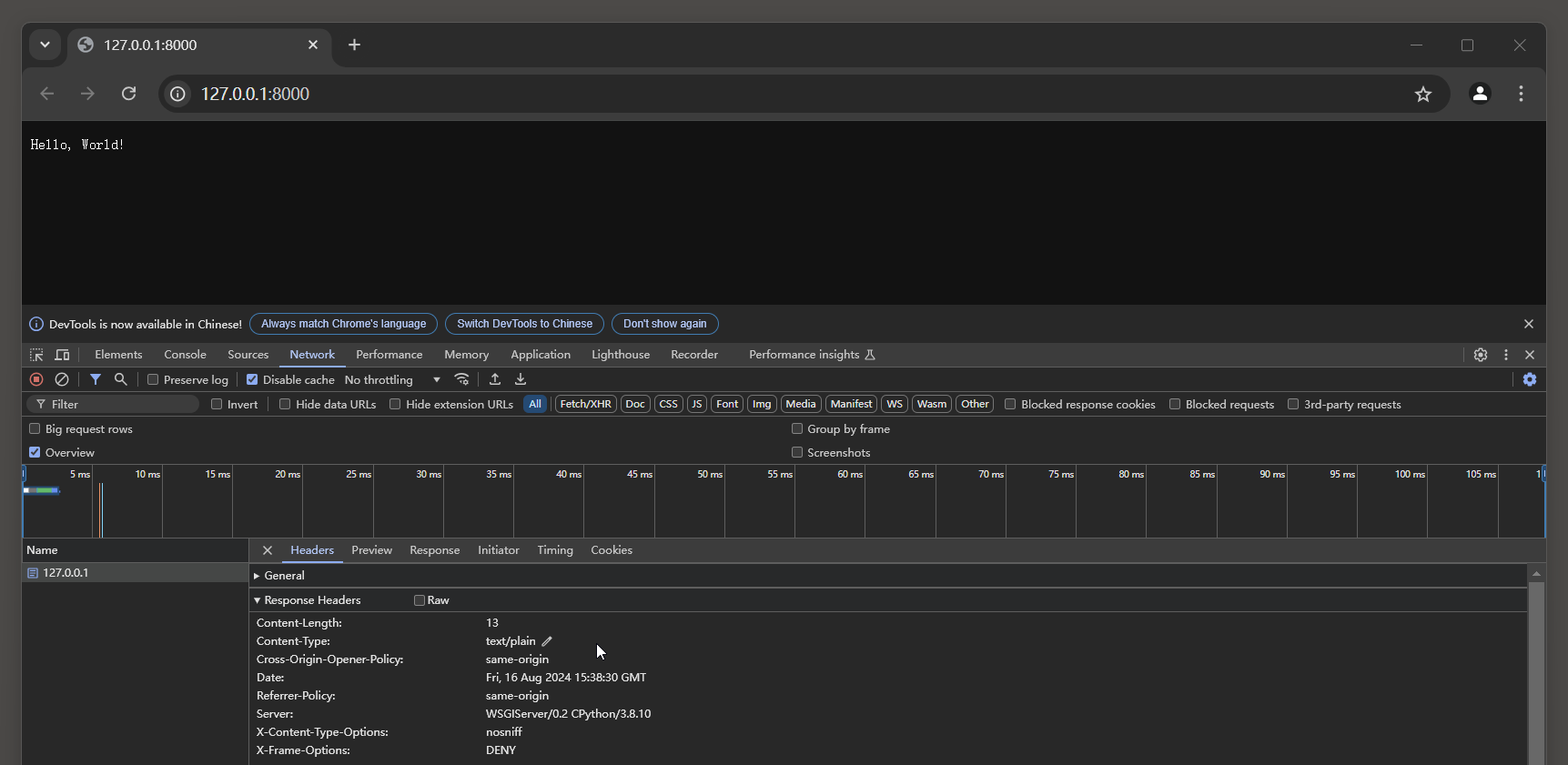
Task: Open the Performance panel
Action: (389, 355)
